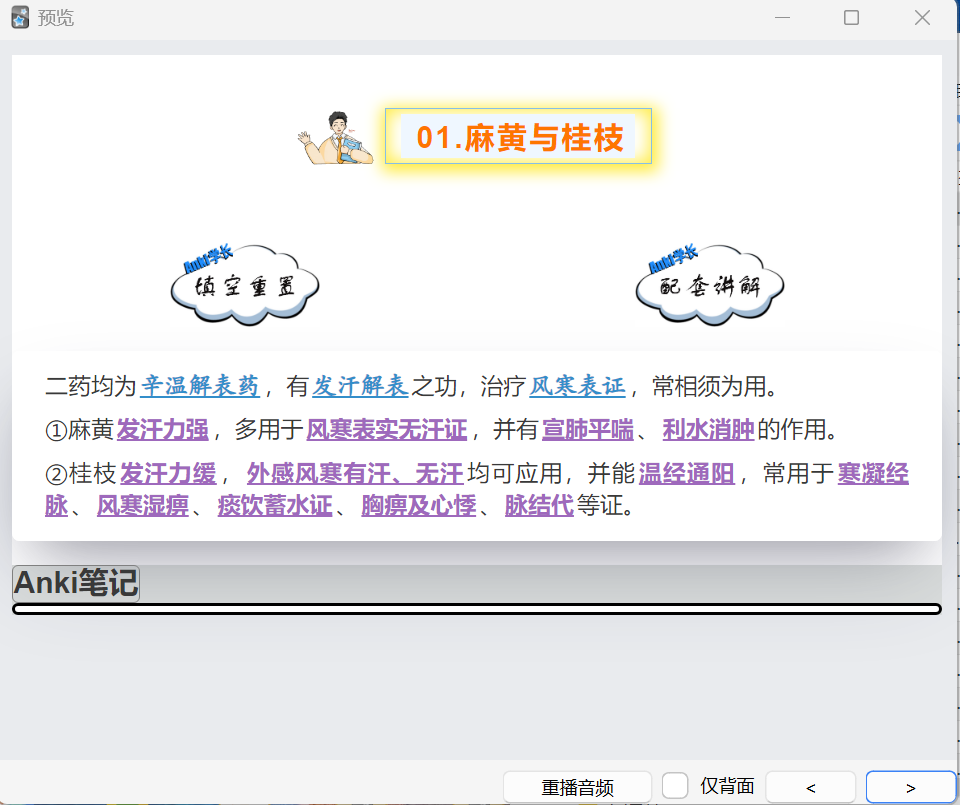Click cloze answer 外感风寒有汗、无汗

click(355, 474)
